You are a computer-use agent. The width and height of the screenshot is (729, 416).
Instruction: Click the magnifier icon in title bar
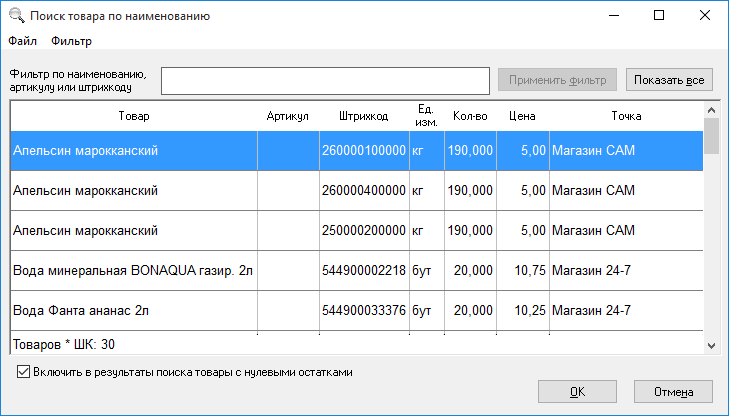16,16
